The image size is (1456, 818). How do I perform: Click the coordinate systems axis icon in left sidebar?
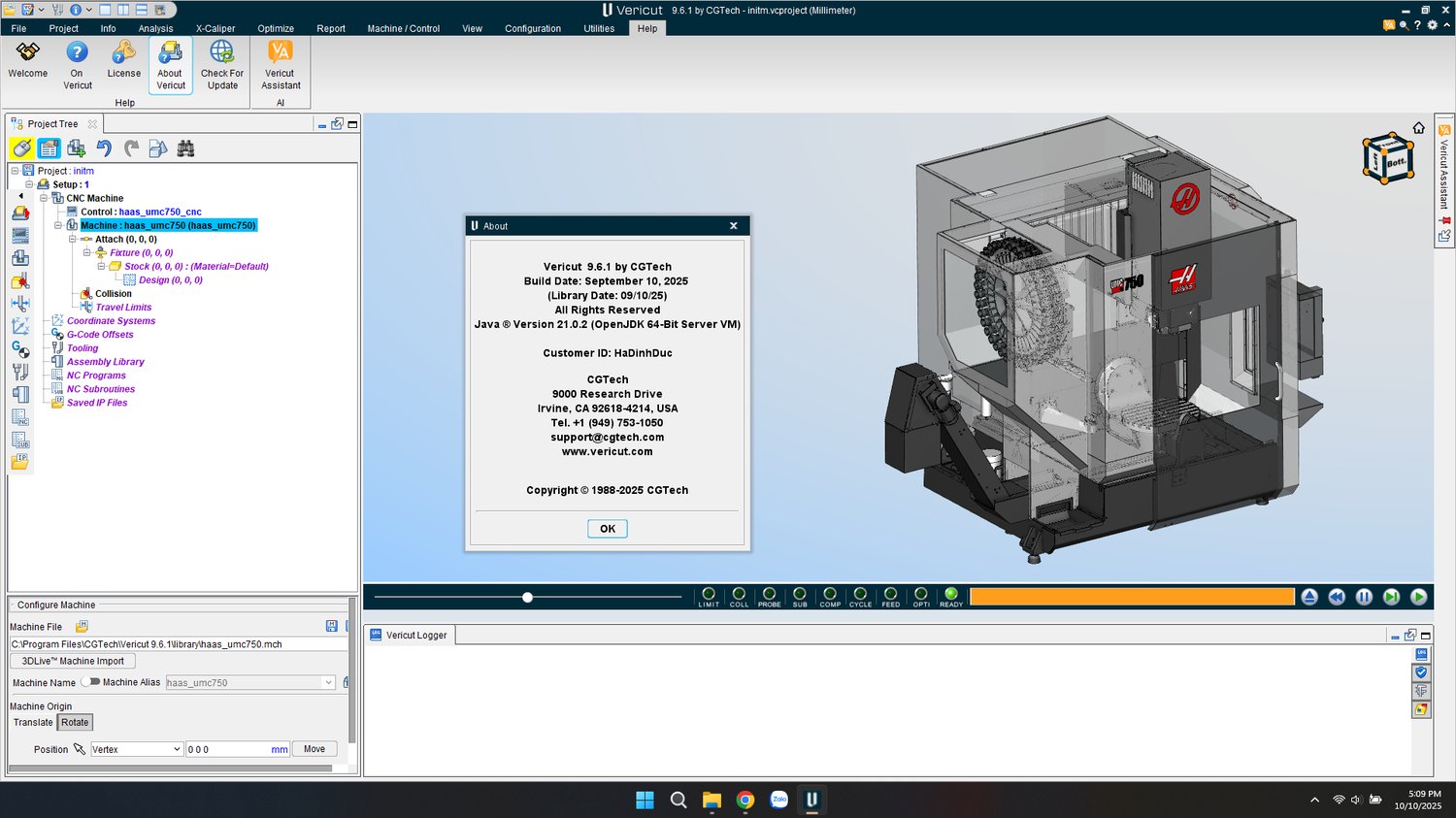[x=20, y=326]
